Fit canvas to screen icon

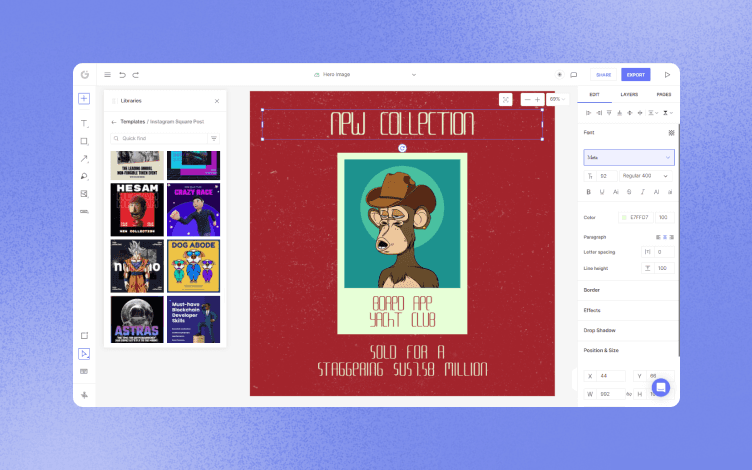pyautogui.click(x=505, y=99)
